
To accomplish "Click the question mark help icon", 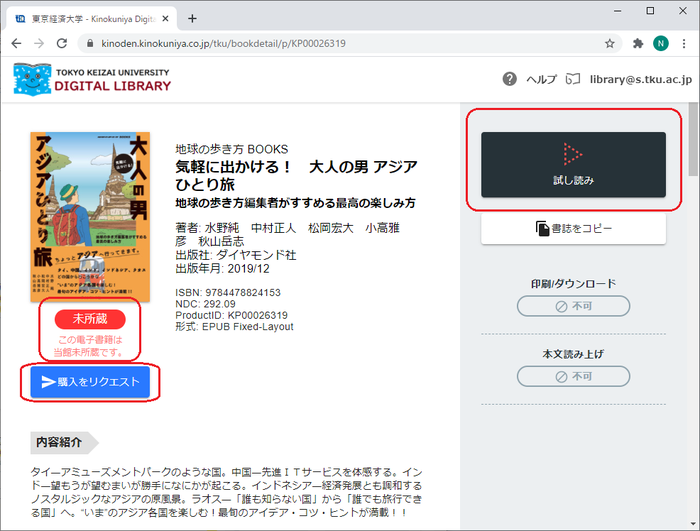I will tap(509, 79).
